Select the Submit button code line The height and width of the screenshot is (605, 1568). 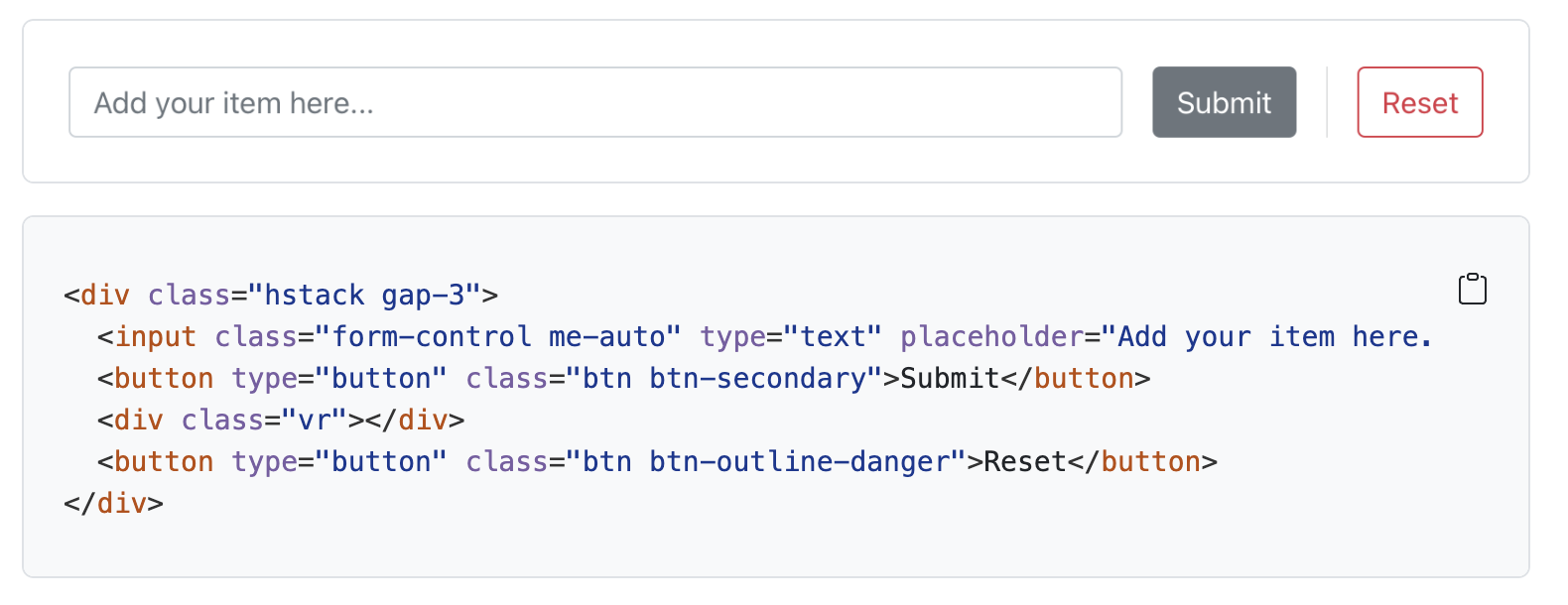click(625, 378)
